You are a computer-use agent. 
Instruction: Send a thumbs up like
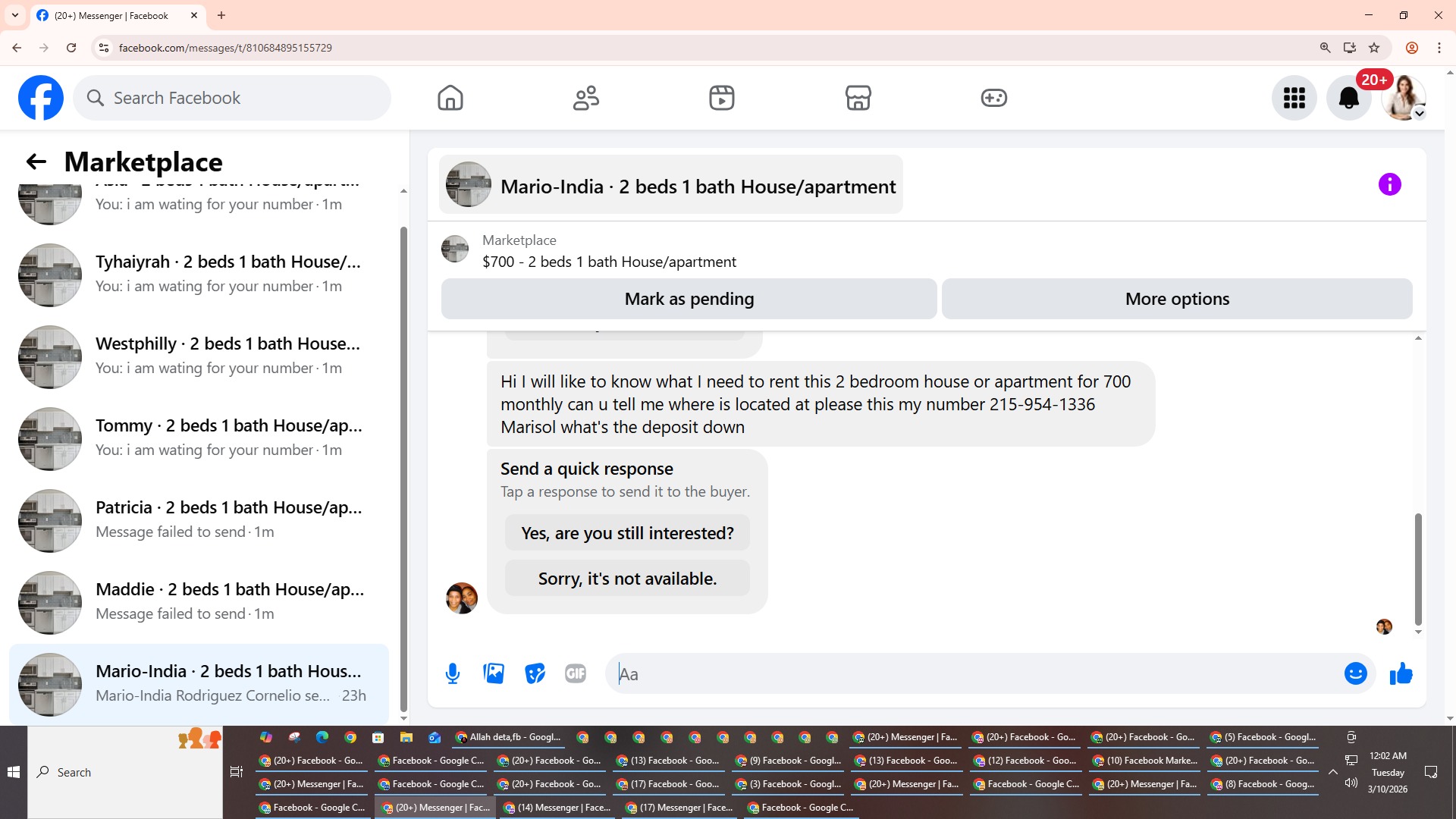point(1401,673)
